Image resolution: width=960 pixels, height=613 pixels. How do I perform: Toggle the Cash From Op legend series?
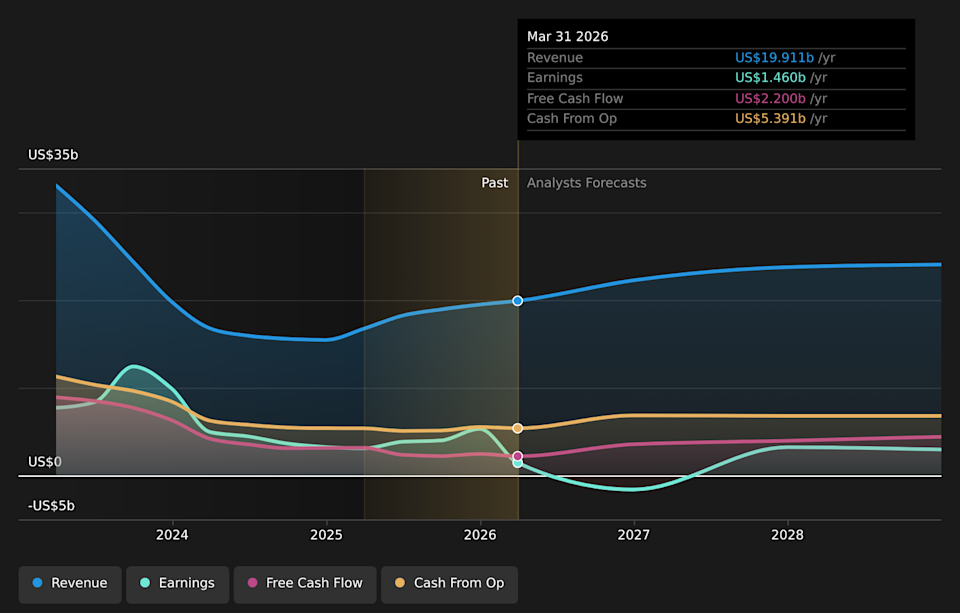point(449,584)
